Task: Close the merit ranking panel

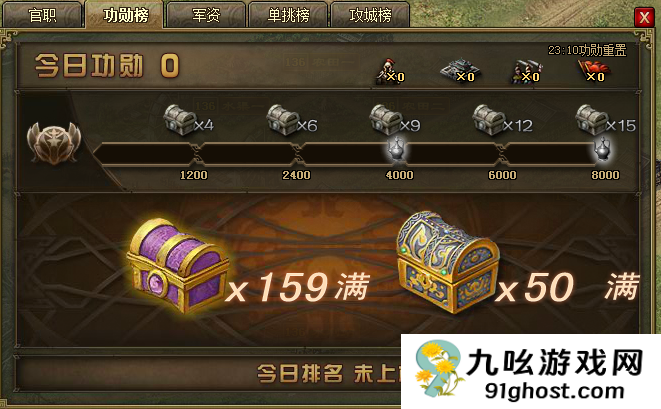Action: 644,17
